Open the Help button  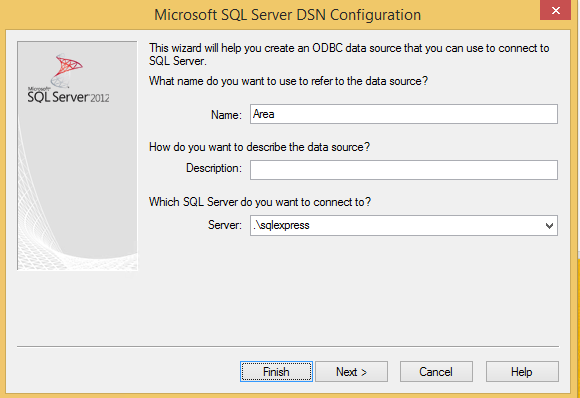pyautogui.click(x=522, y=371)
